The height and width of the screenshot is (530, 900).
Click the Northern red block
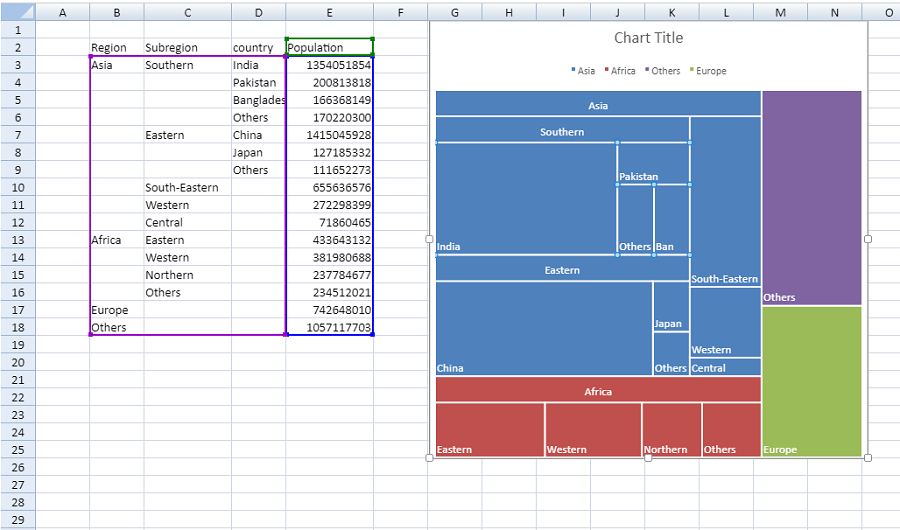click(672, 430)
